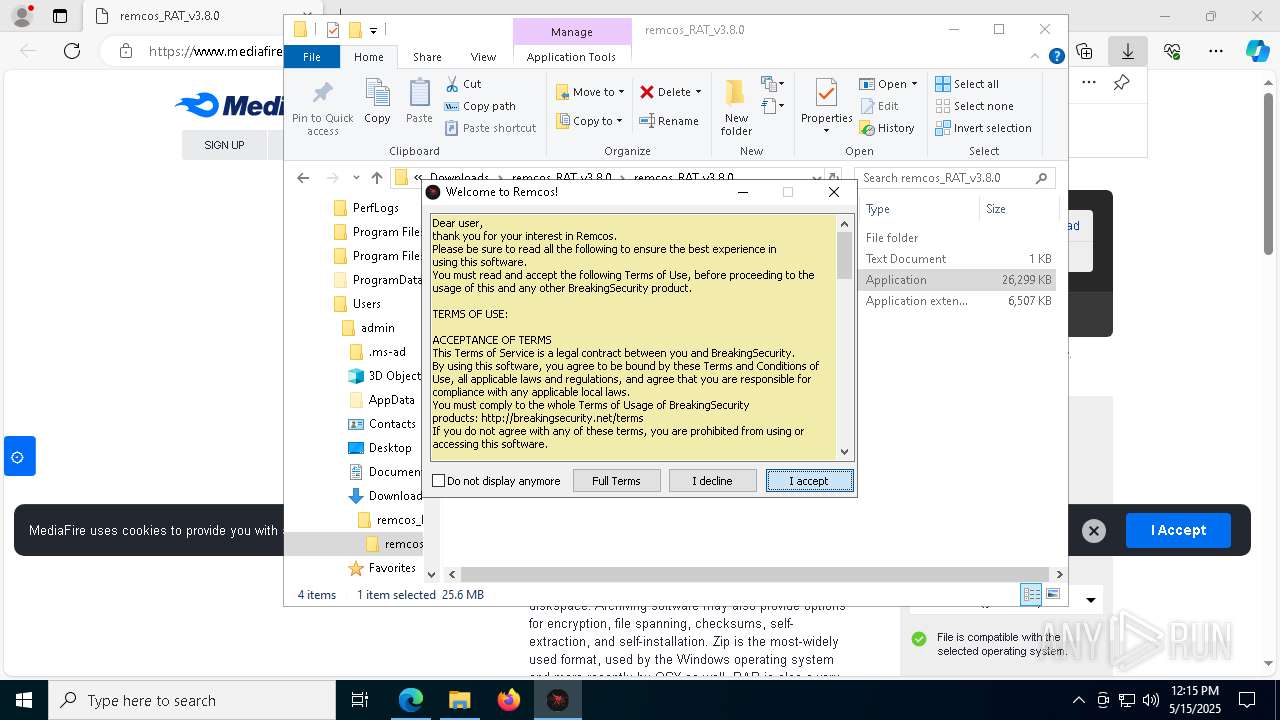The image size is (1280, 720).
Task: Accept MediaFire cookies banner
Action: coord(1178,530)
